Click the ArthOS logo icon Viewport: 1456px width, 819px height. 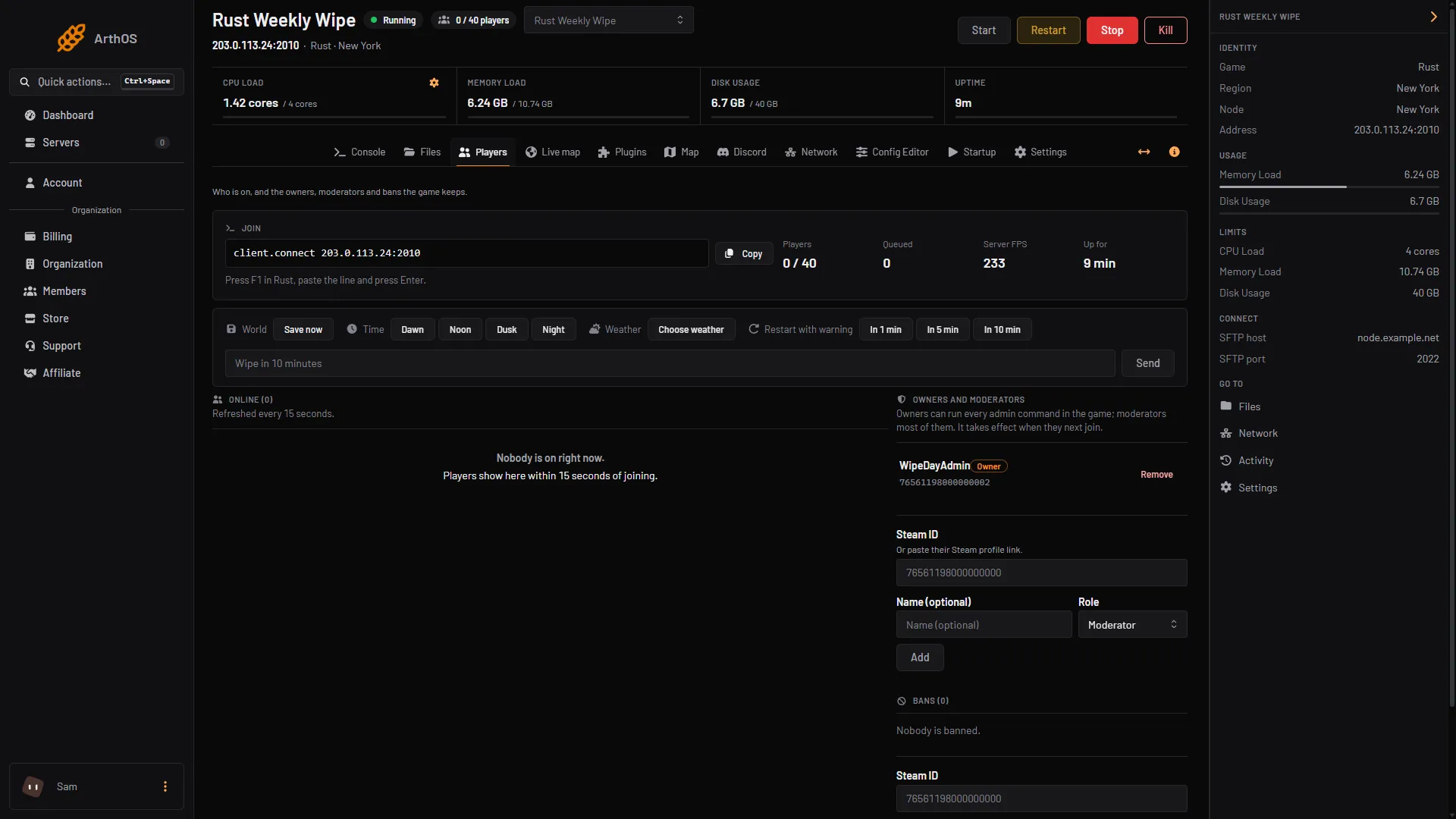coord(71,38)
